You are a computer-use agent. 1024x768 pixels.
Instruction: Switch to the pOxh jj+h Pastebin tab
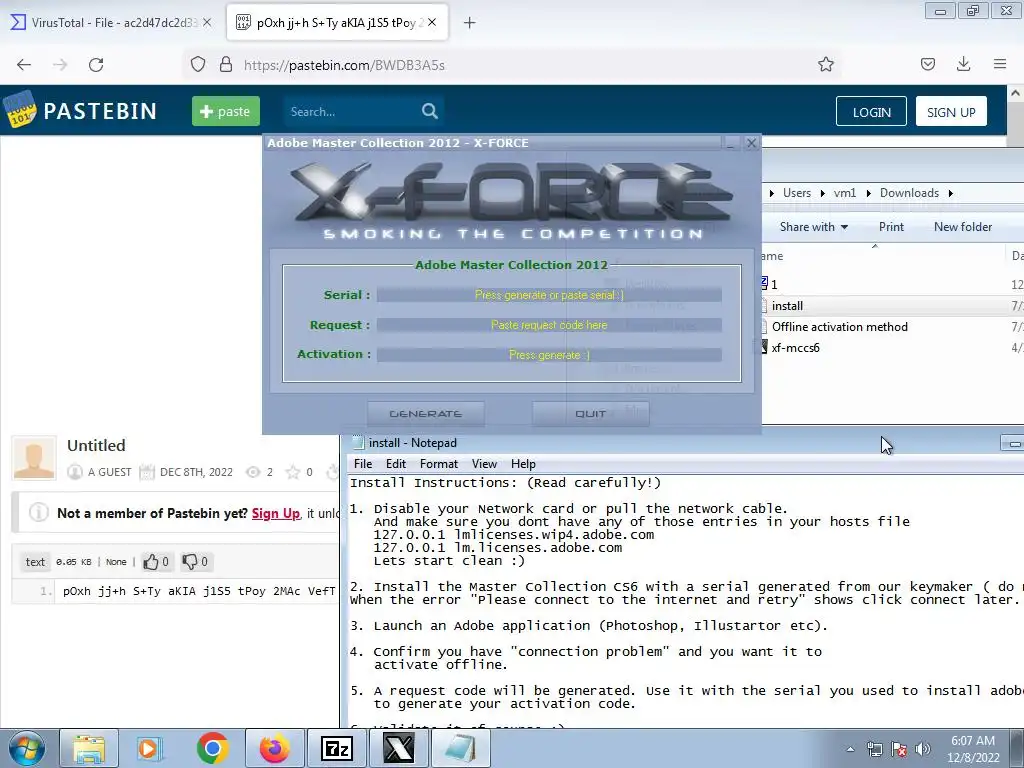[x=337, y=22]
